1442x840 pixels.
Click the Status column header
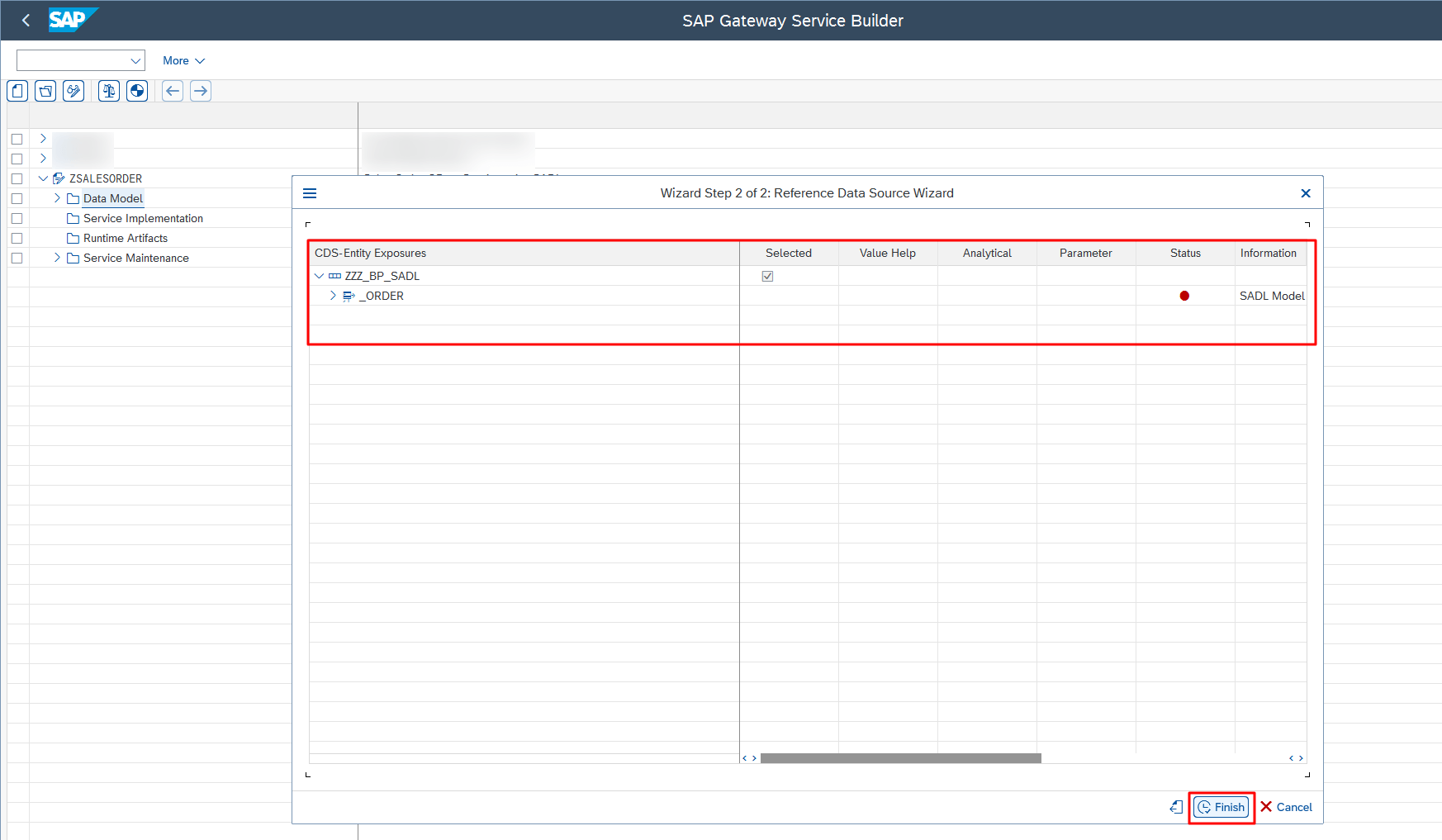[x=1185, y=254]
